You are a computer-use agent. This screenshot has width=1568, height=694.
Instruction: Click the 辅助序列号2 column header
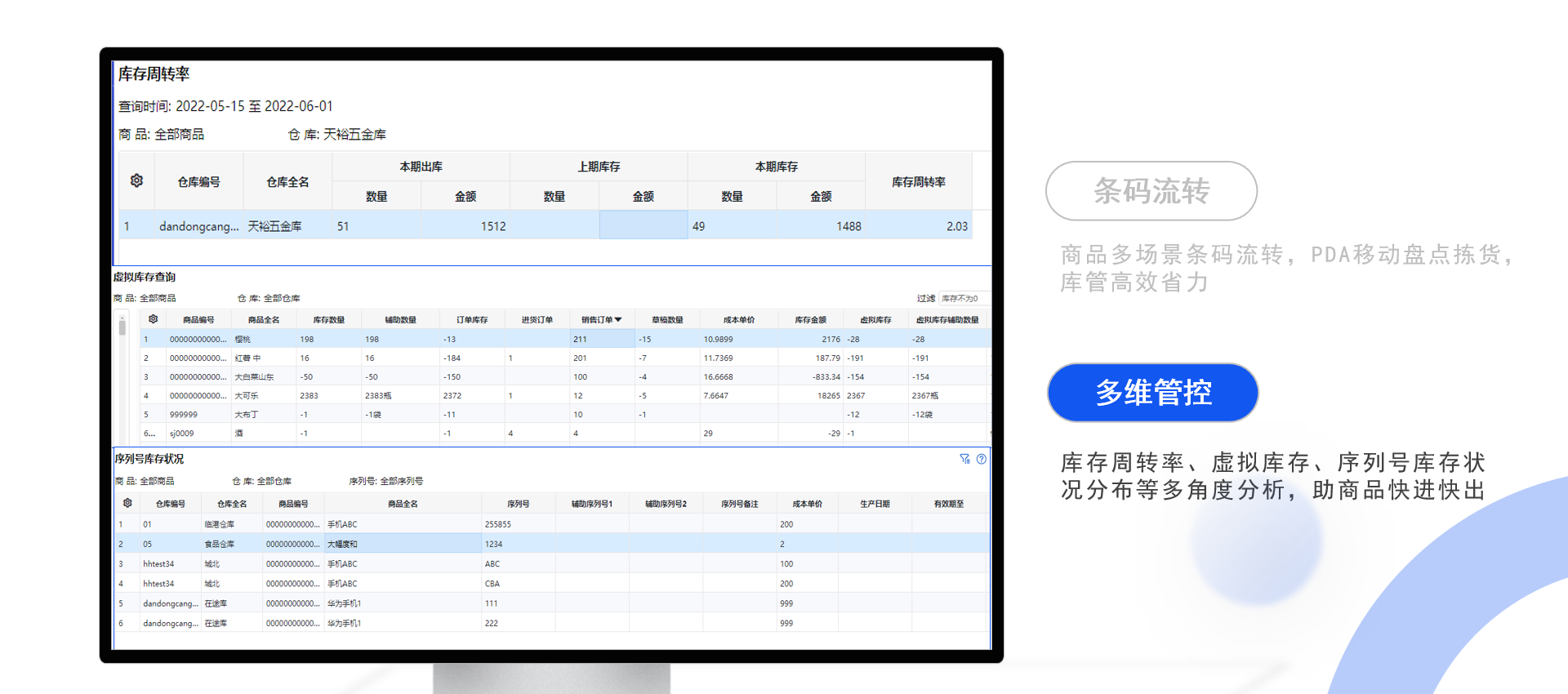pyautogui.click(x=666, y=504)
